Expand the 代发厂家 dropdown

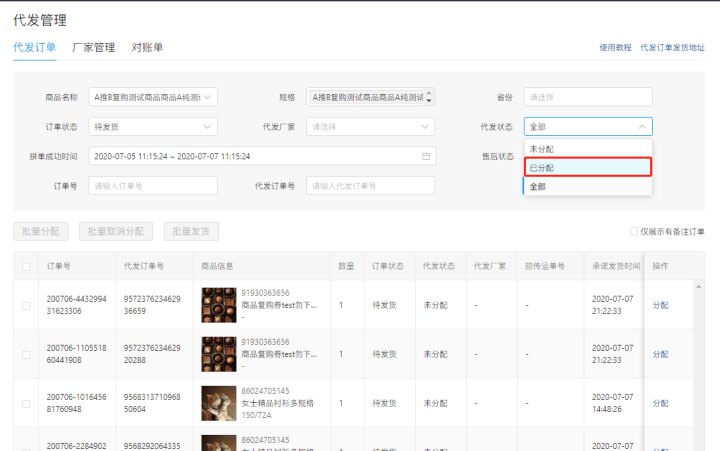(x=371, y=127)
